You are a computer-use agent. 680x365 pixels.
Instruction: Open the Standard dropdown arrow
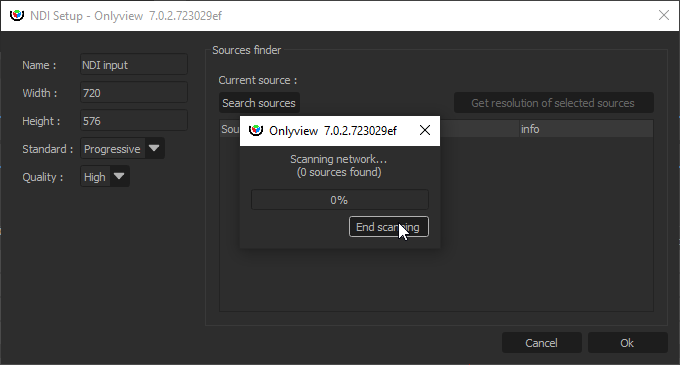[154, 148]
